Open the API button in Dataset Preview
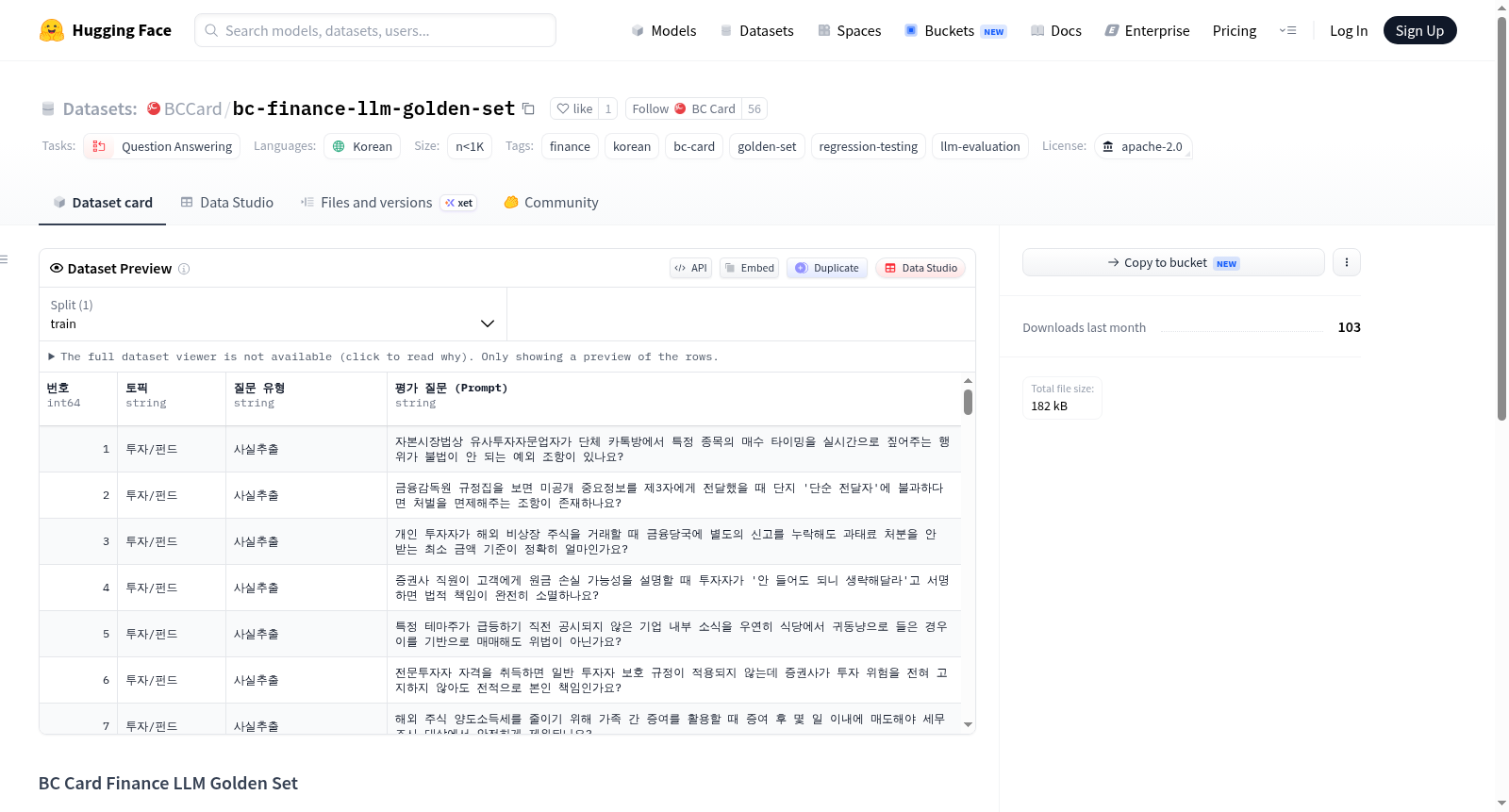This screenshot has height=812, width=1509. point(690,268)
